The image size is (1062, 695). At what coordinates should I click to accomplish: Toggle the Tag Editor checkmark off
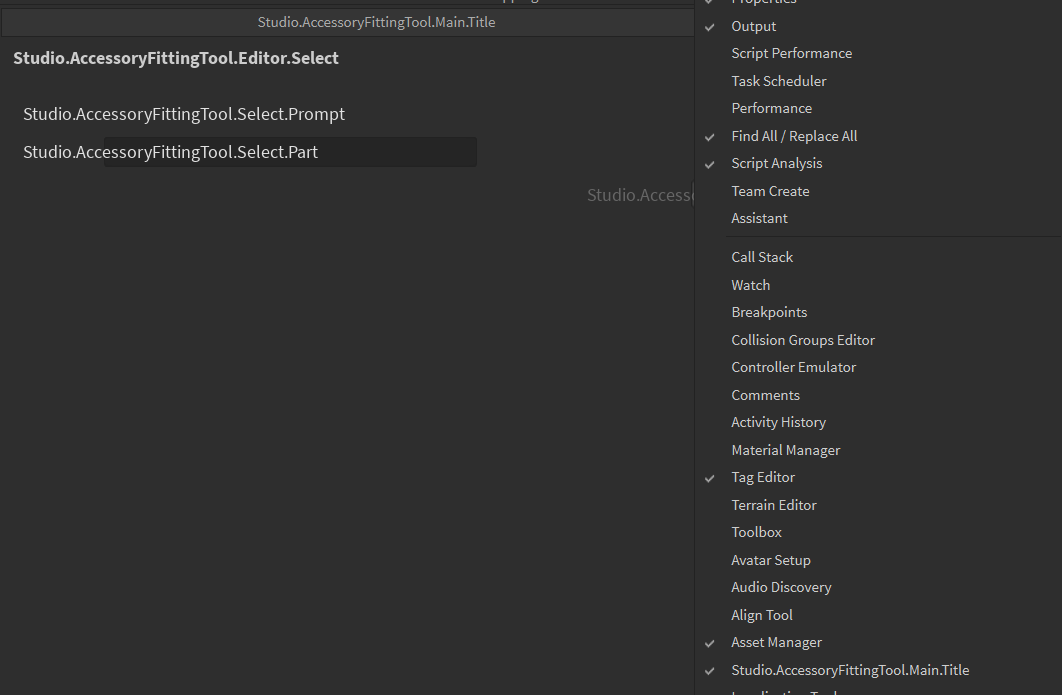tap(763, 477)
